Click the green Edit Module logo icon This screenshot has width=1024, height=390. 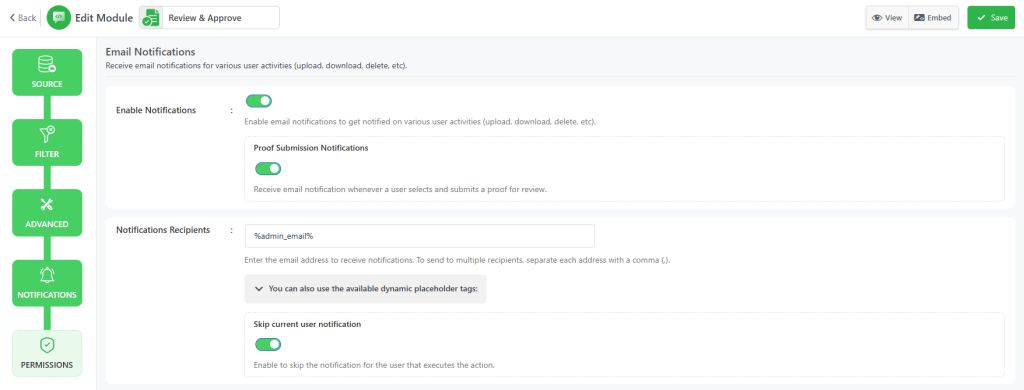coord(59,18)
